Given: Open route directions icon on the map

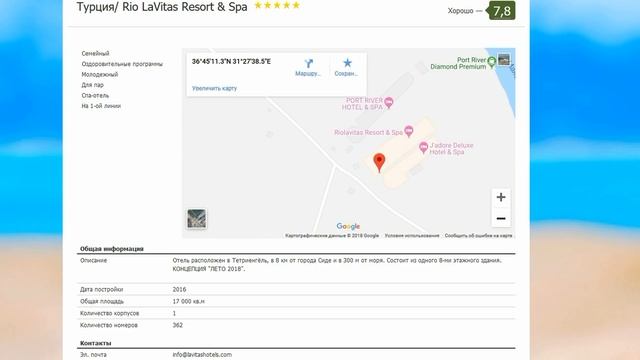Looking at the screenshot, I should click(309, 63).
